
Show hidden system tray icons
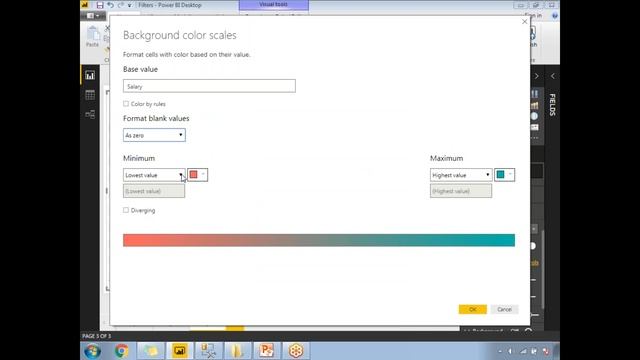point(500,351)
